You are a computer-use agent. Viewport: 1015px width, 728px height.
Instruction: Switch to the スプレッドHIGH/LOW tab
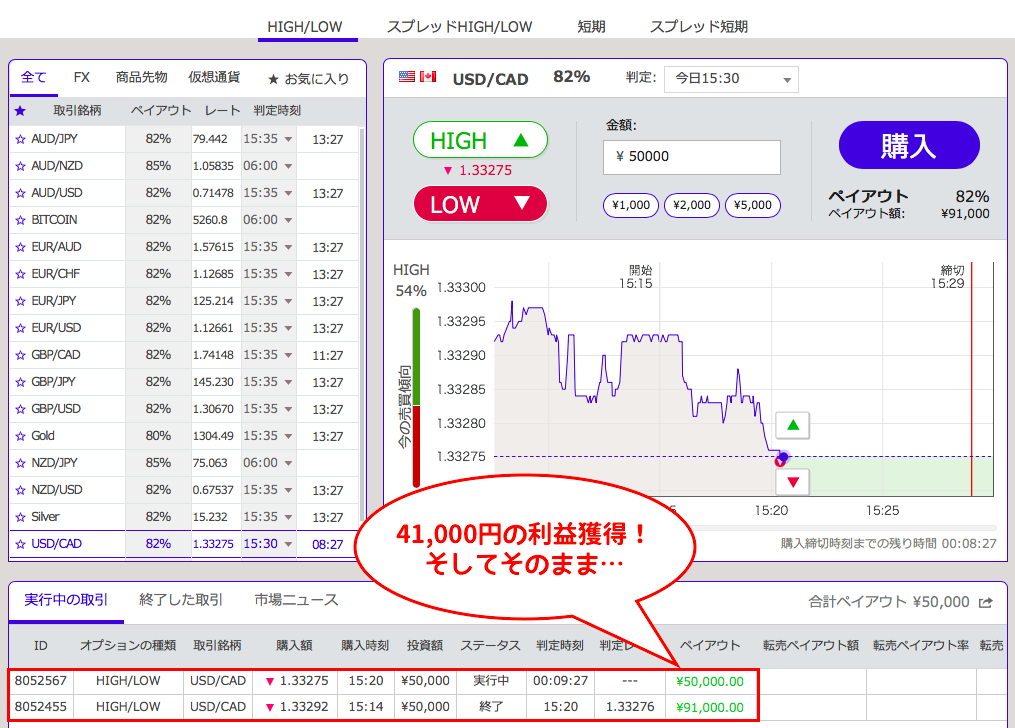(460, 27)
